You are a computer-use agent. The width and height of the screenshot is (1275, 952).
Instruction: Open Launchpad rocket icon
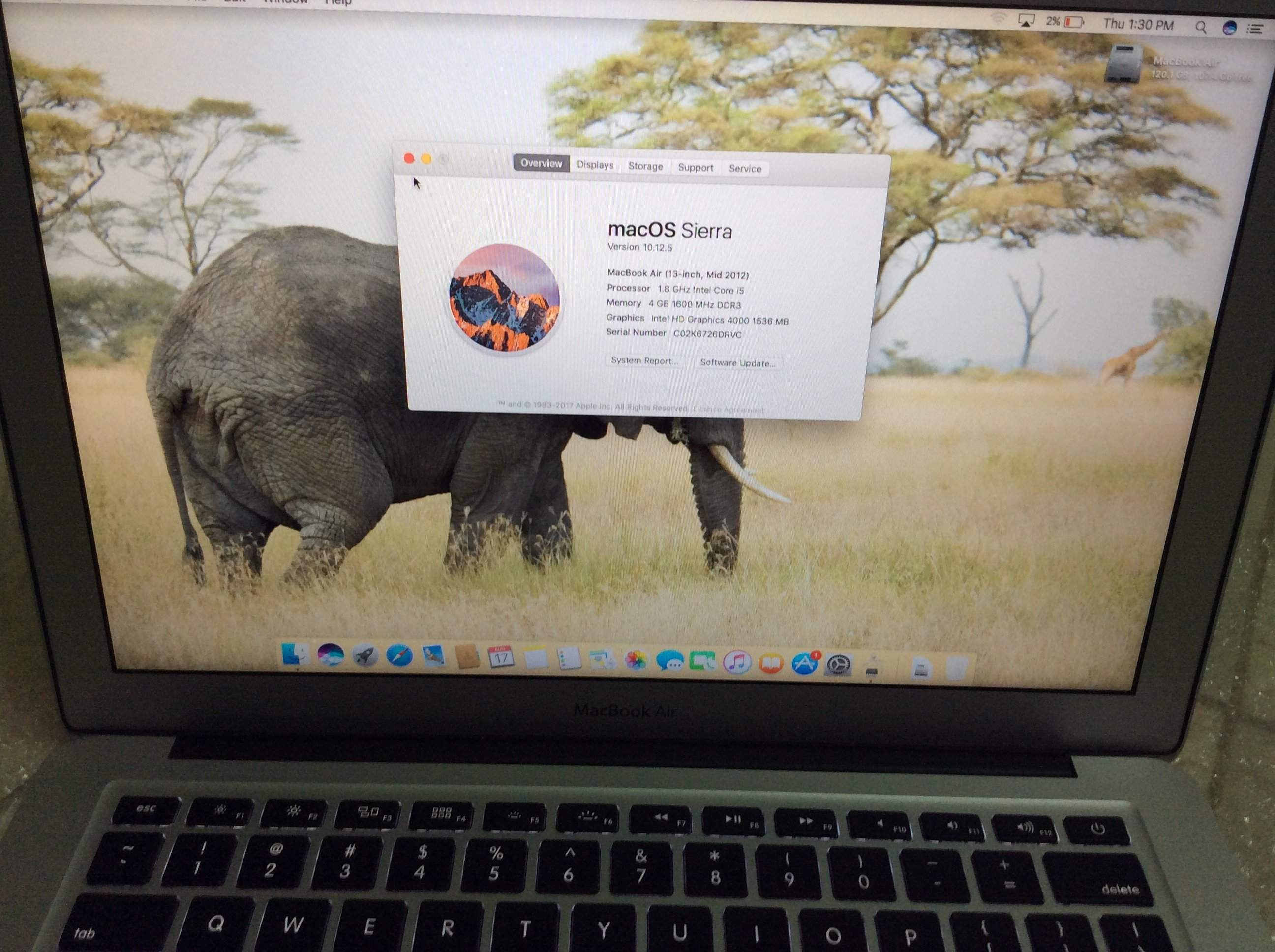click(365, 656)
